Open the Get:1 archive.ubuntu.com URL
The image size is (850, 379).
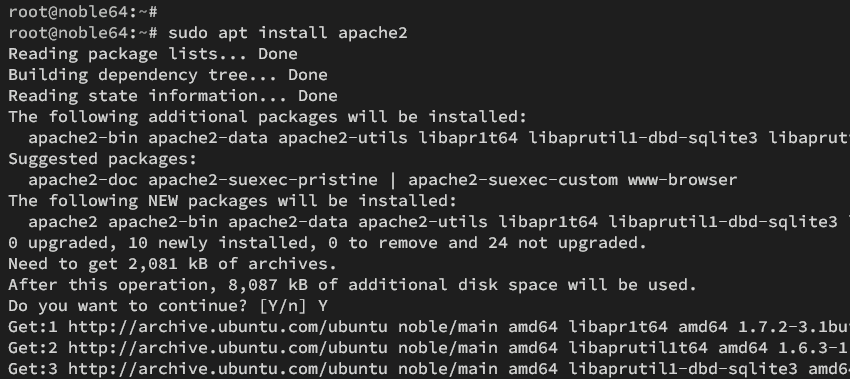coord(228,327)
